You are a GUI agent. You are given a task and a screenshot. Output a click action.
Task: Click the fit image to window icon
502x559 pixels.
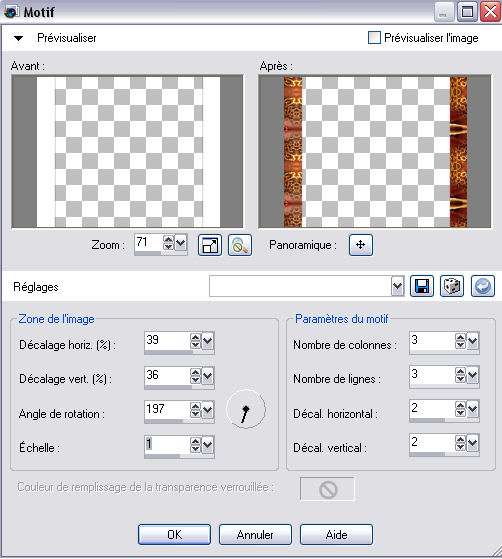[210, 245]
